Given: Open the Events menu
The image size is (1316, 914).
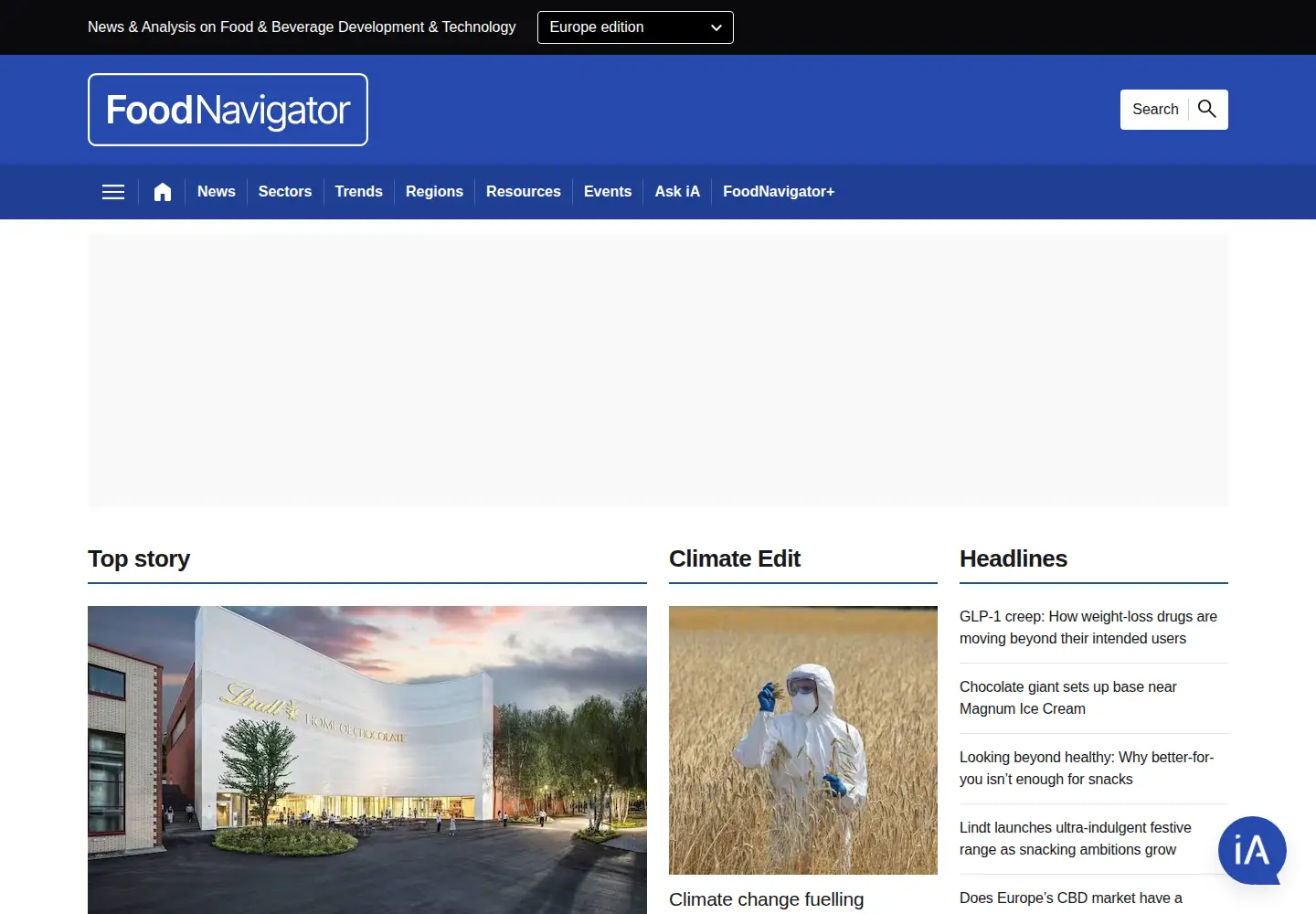Looking at the screenshot, I should pos(608,192).
